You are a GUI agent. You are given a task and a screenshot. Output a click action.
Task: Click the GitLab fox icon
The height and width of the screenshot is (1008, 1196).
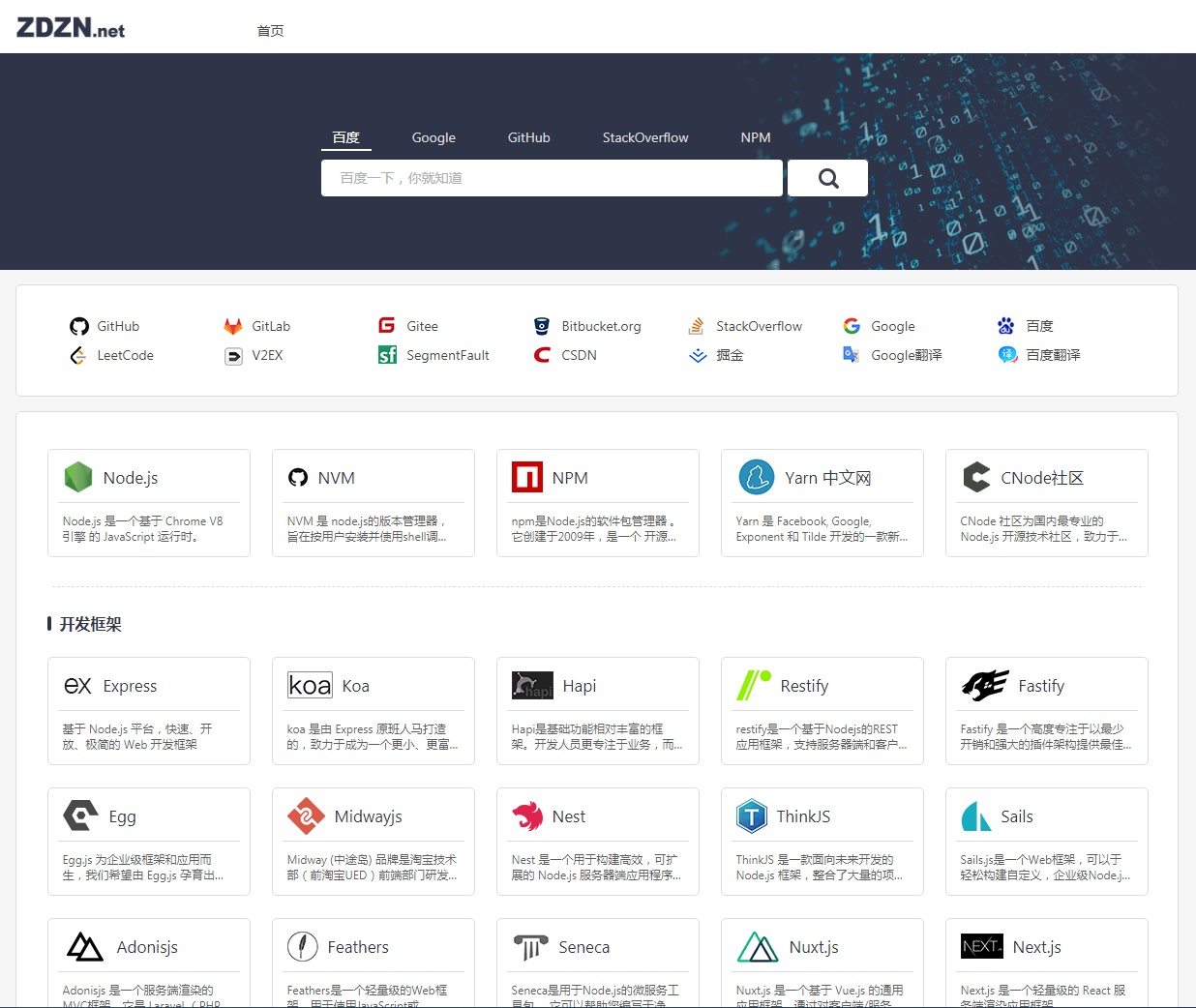click(x=233, y=326)
